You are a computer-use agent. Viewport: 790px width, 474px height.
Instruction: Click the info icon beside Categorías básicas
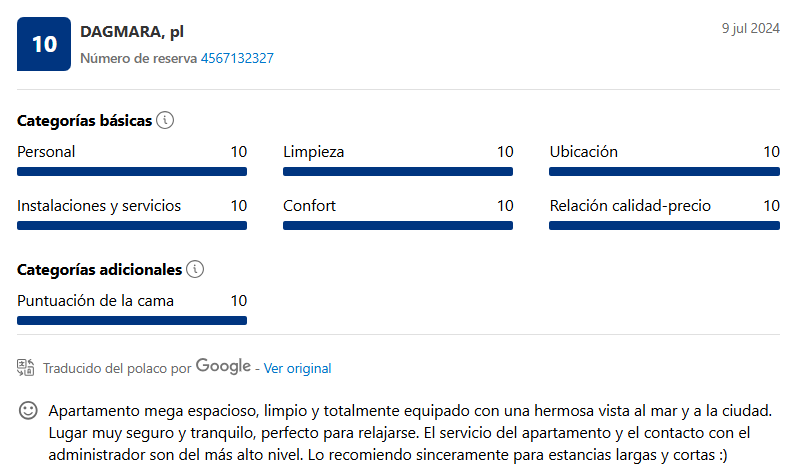point(165,120)
